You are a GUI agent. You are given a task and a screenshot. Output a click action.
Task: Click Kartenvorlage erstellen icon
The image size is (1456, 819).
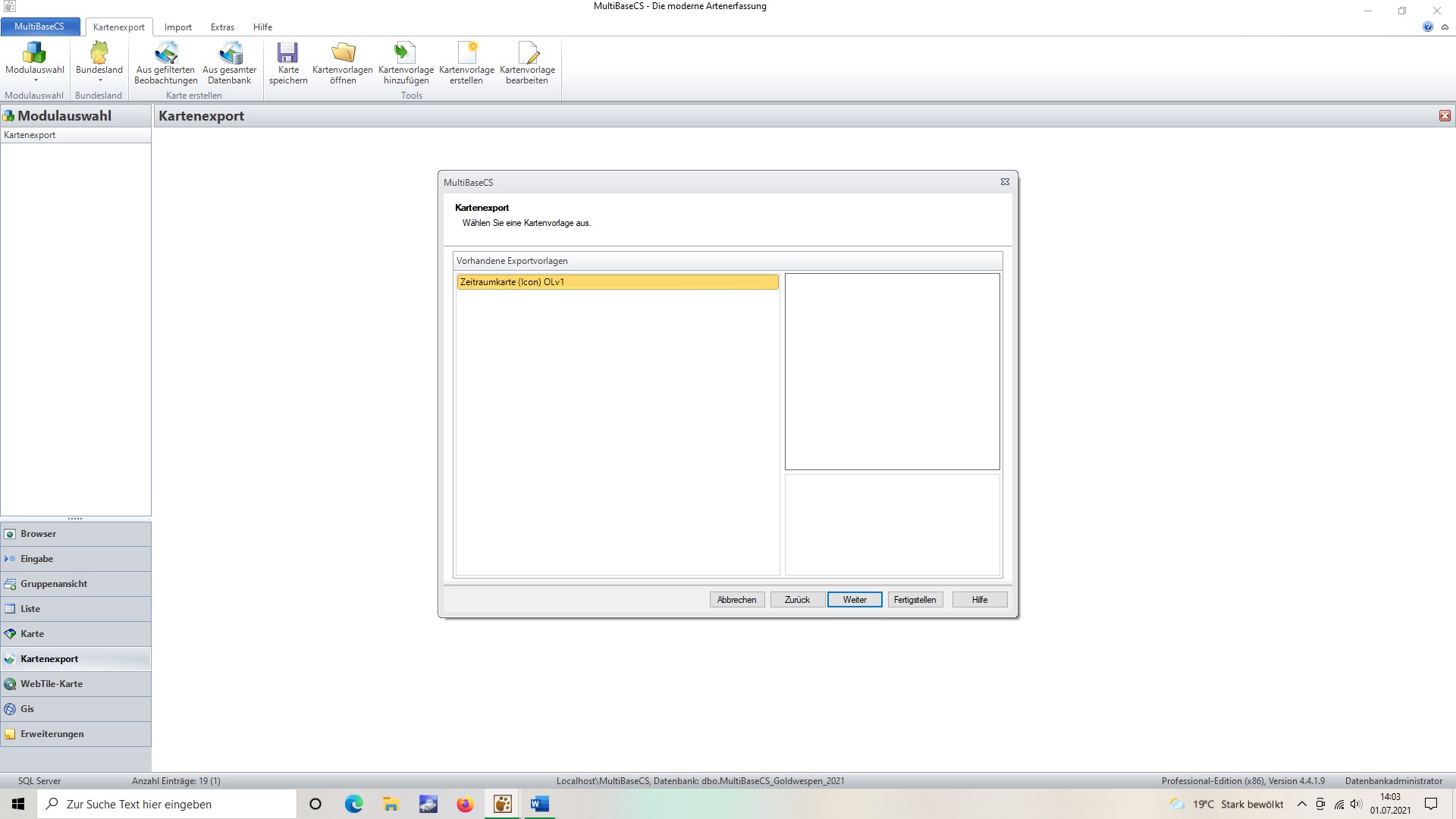coord(466,52)
